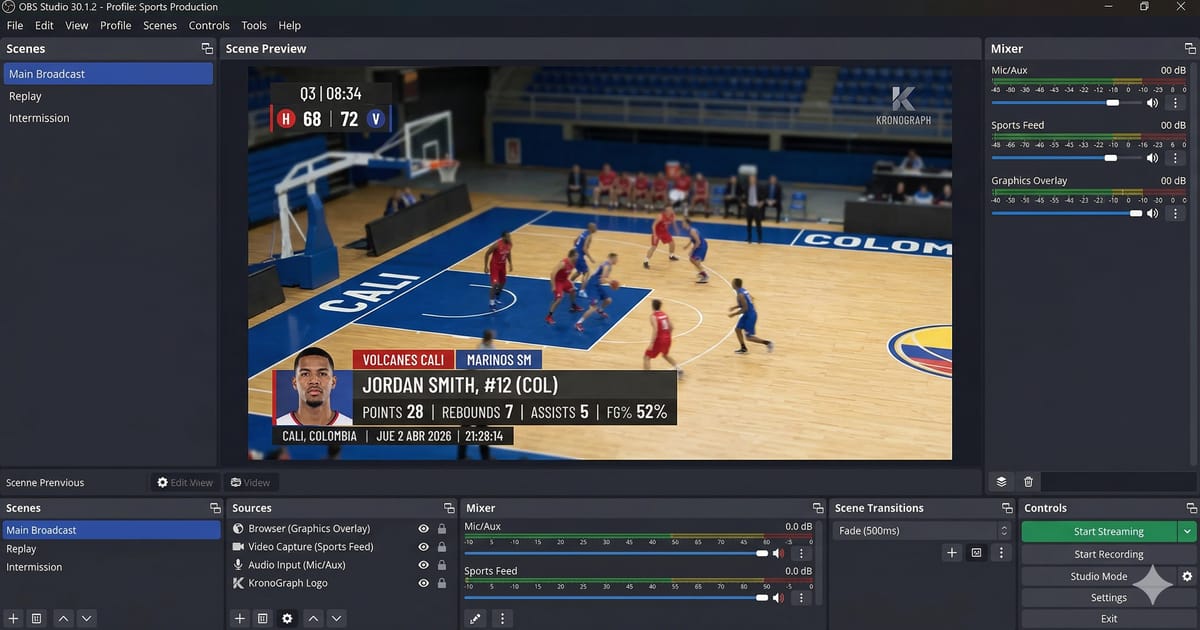Open the Fade (500ms) transition dropdown
Viewport: 1200px width, 630px height.
point(920,530)
